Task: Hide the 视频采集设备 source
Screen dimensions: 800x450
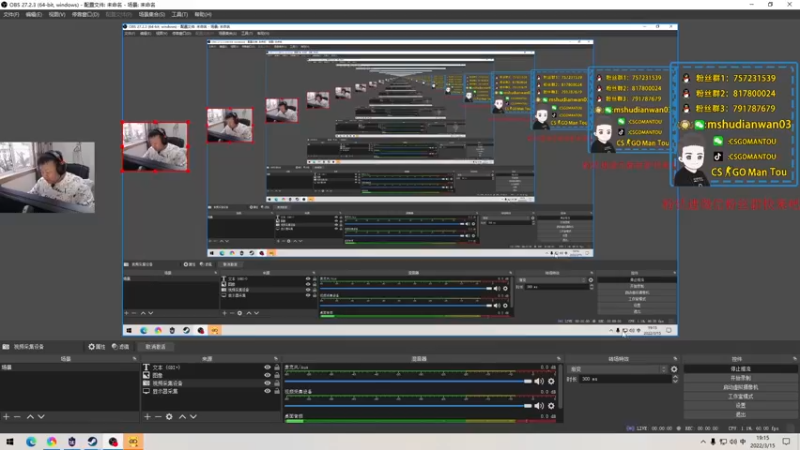Action: pyautogui.click(x=267, y=383)
